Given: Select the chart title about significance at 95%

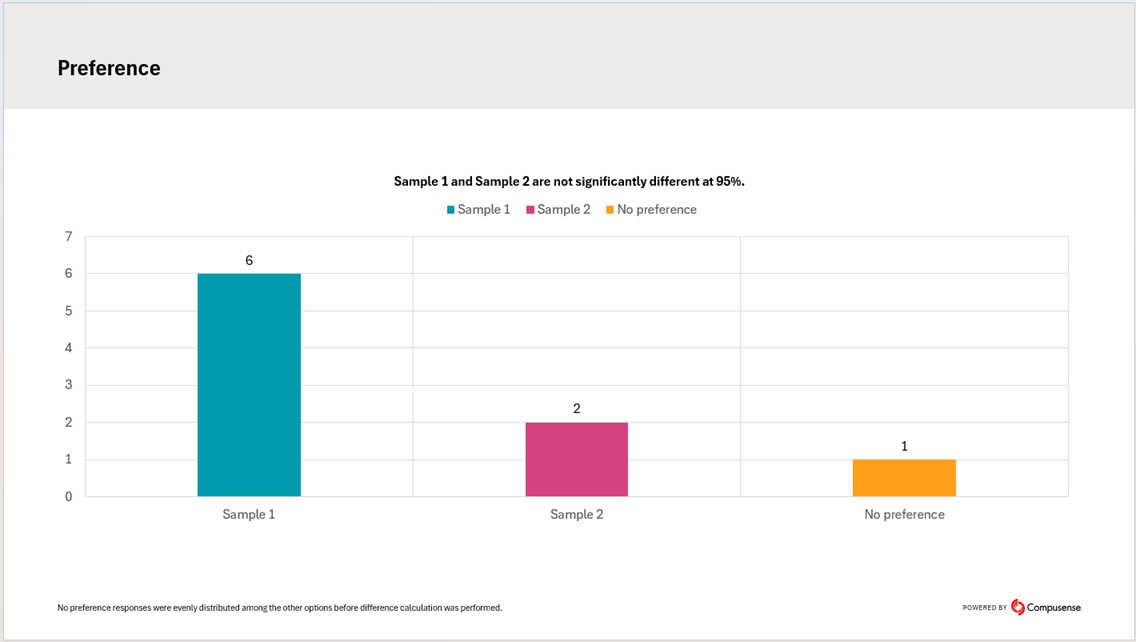Looking at the screenshot, I should (x=569, y=182).
